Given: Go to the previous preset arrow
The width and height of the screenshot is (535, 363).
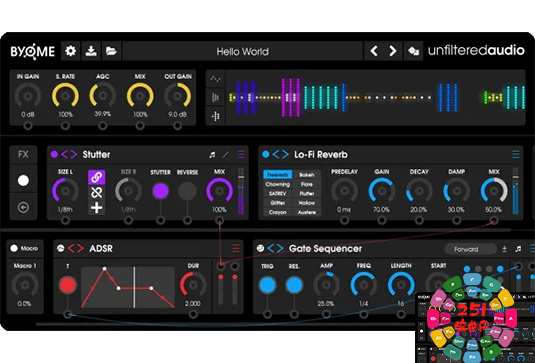Looking at the screenshot, I should 374,51.
